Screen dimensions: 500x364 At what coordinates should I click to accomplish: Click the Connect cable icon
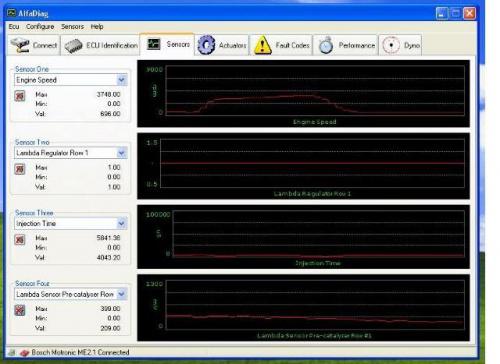[20, 45]
